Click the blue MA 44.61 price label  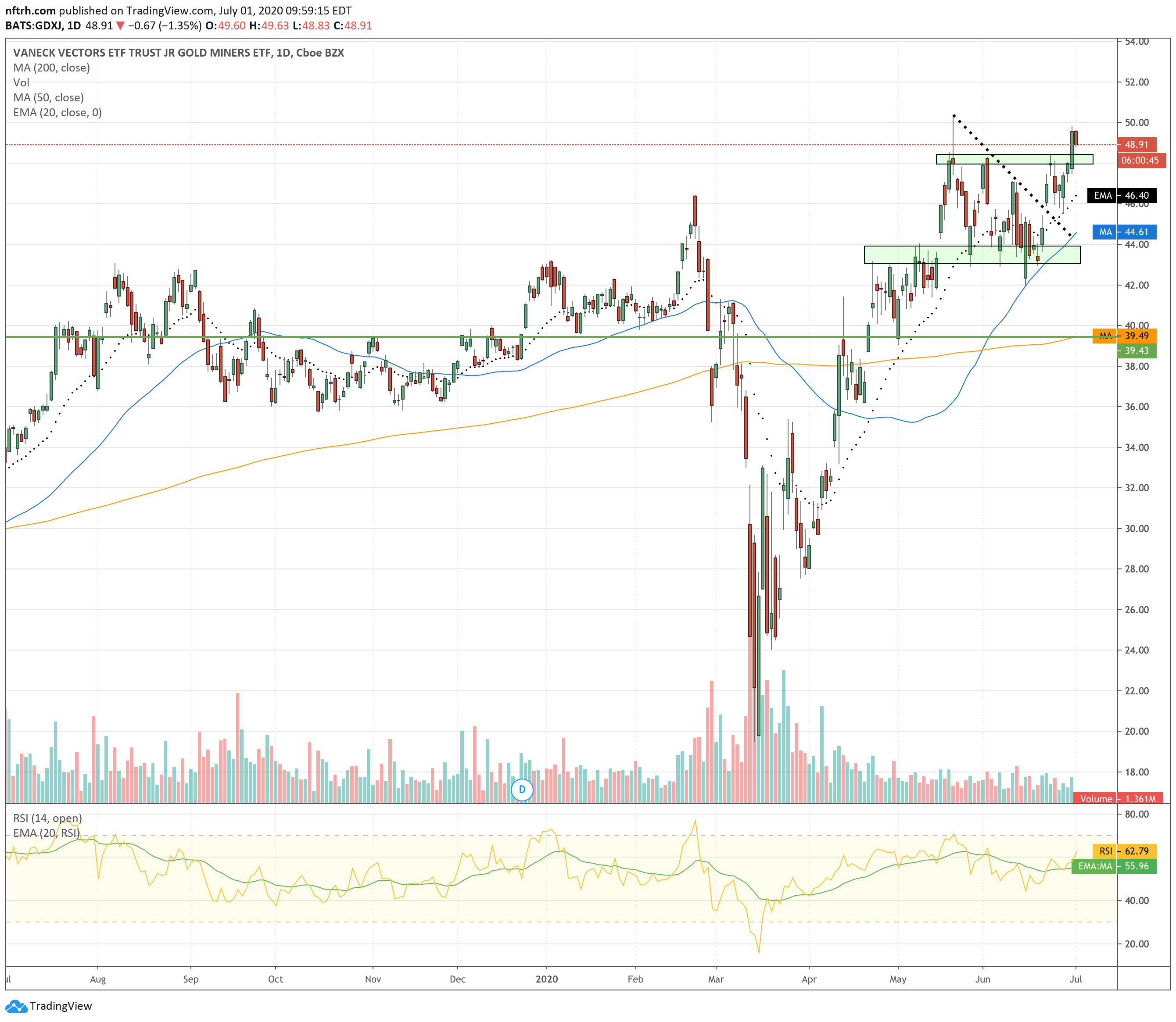click(x=1125, y=232)
